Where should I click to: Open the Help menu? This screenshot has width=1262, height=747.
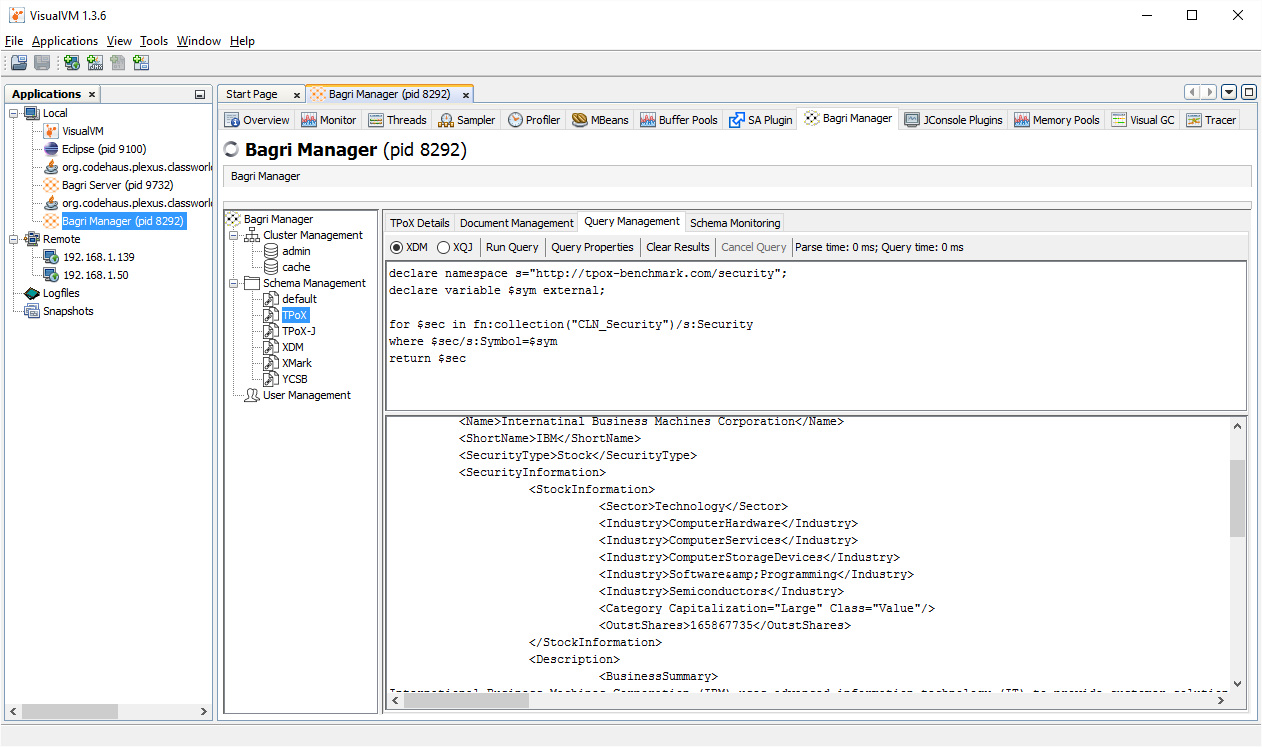242,41
